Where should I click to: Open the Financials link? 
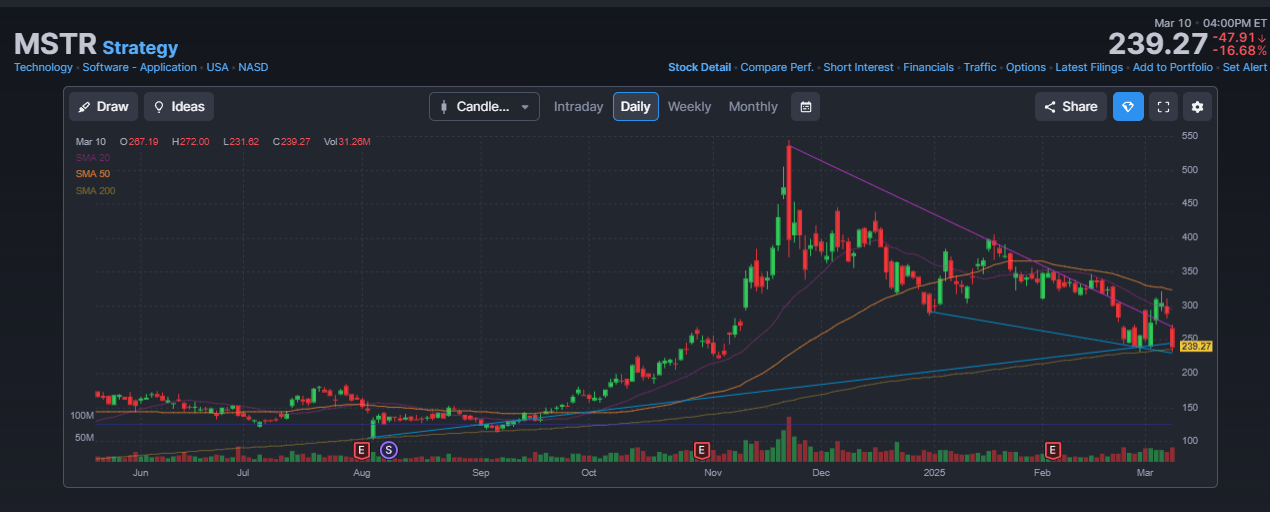(928, 67)
